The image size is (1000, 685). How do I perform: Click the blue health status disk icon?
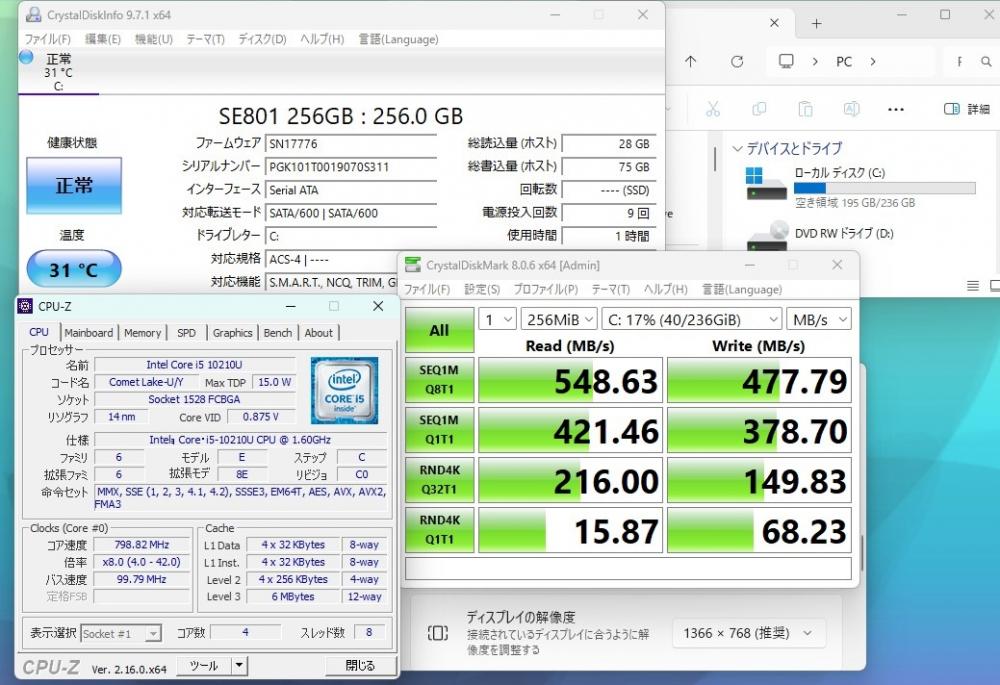[x=26, y=57]
